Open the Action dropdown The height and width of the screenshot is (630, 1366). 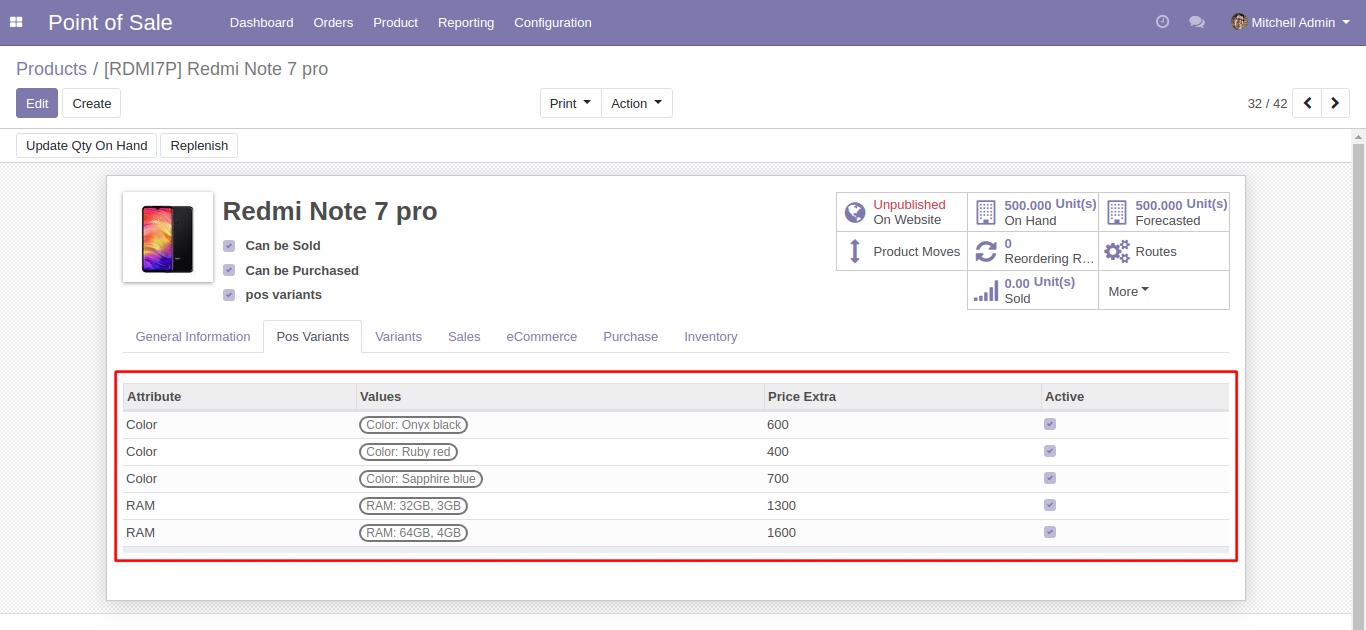click(637, 103)
